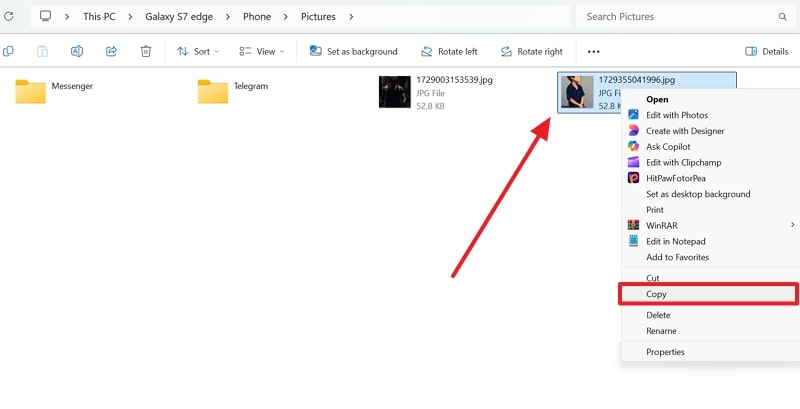Screen dimensions: 800x409
Task: Expand chevron after Pictures in breadcrumb
Action: tap(352, 17)
